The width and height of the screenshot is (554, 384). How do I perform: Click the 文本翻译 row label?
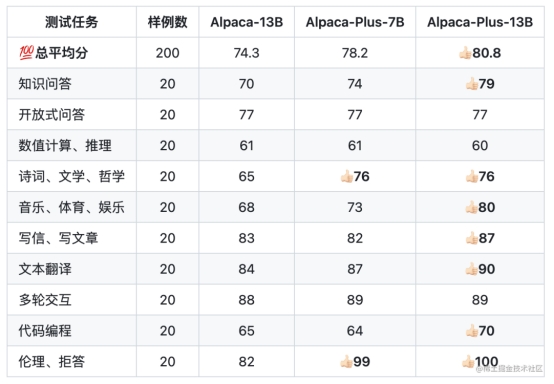(45, 269)
